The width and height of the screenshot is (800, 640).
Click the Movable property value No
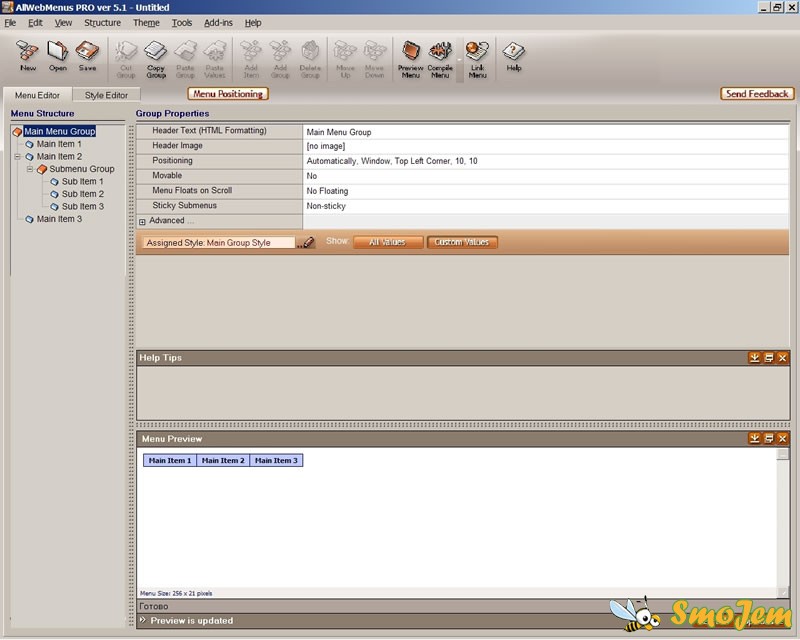tap(545, 176)
